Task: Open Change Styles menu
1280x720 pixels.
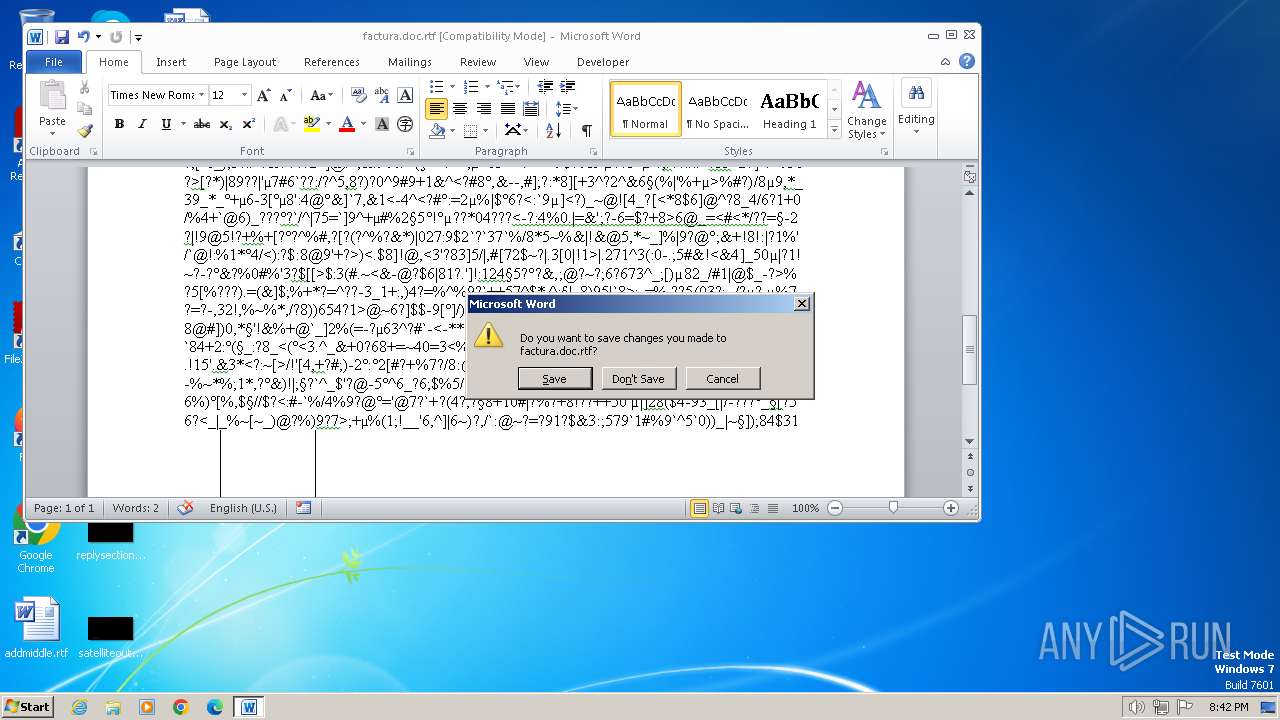Action: [866, 110]
